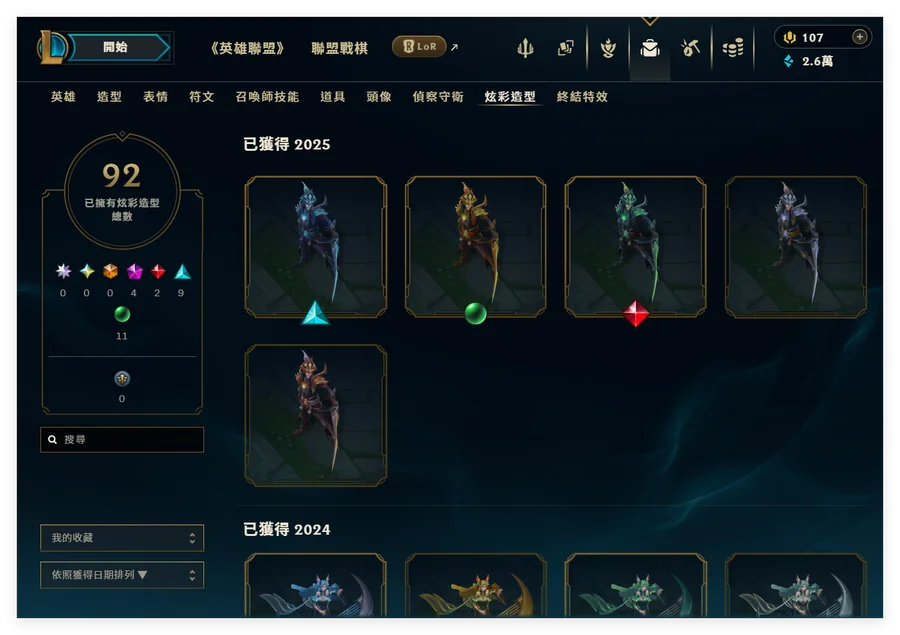
Task: Click the magenta gem filter icon
Action: coord(134,271)
